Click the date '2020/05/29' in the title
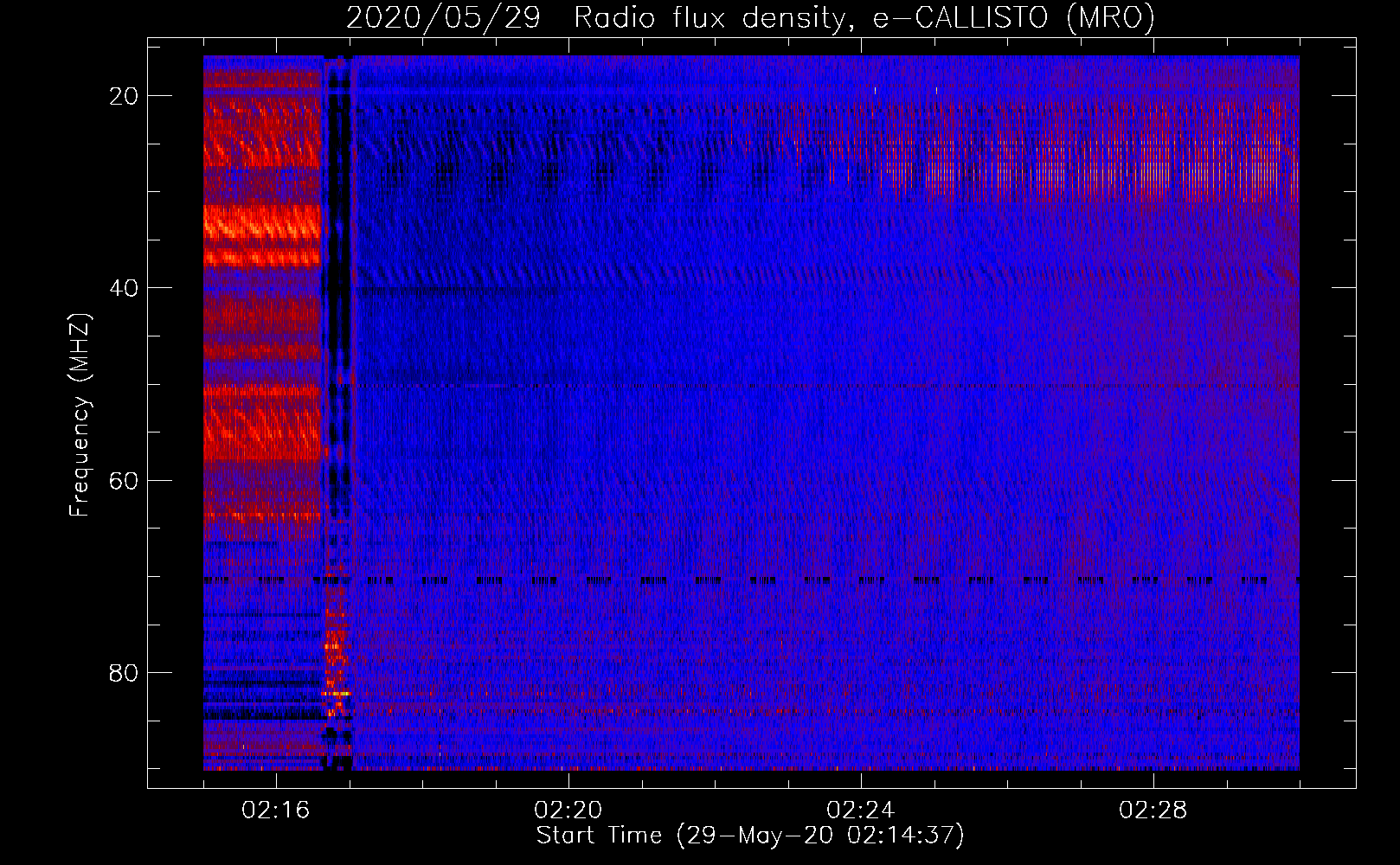The width and height of the screenshot is (1400, 865). [x=443, y=17]
